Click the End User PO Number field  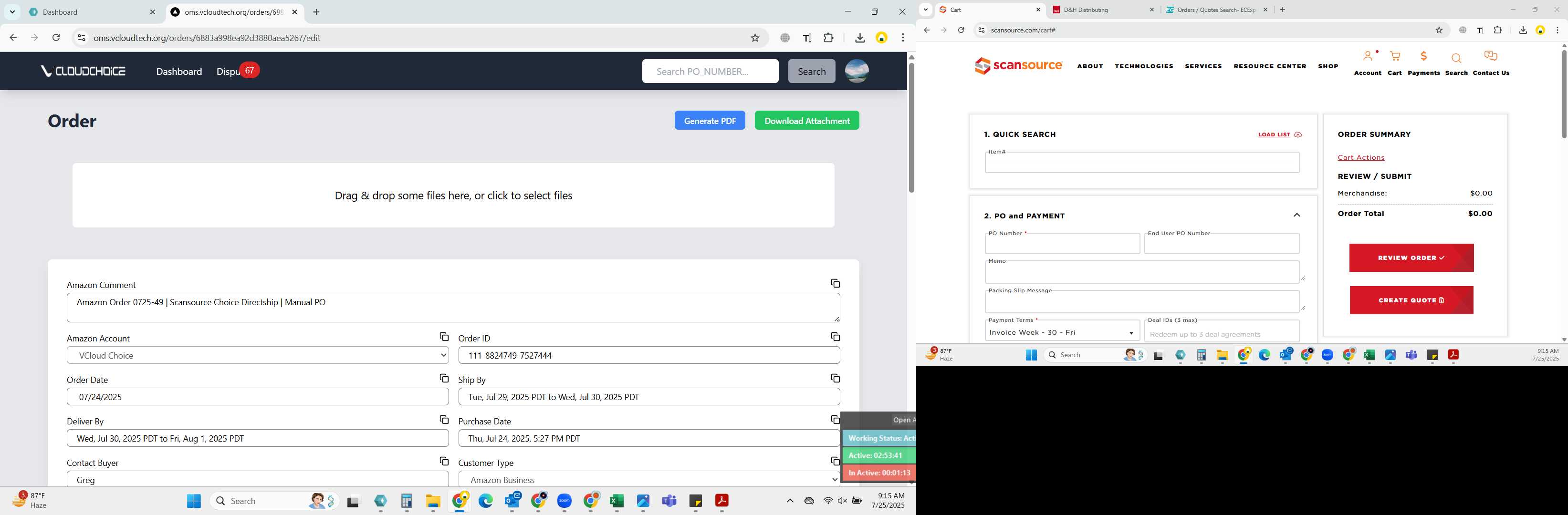click(1222, 243)
